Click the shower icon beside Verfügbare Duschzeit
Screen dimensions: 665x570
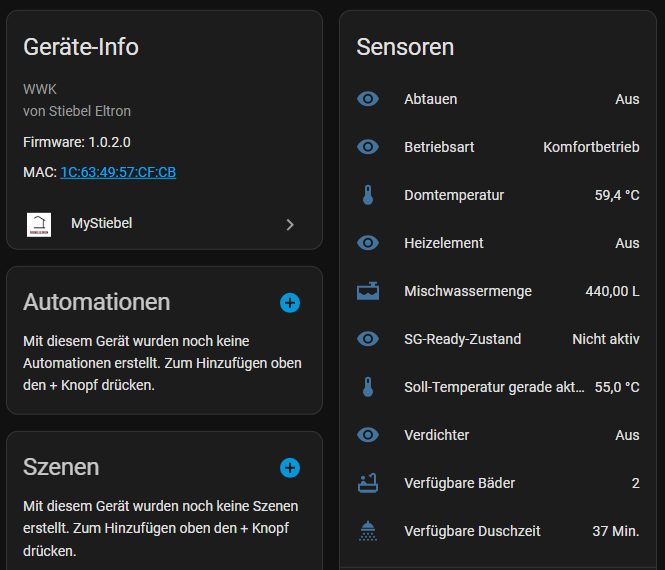tap(368, 531)
